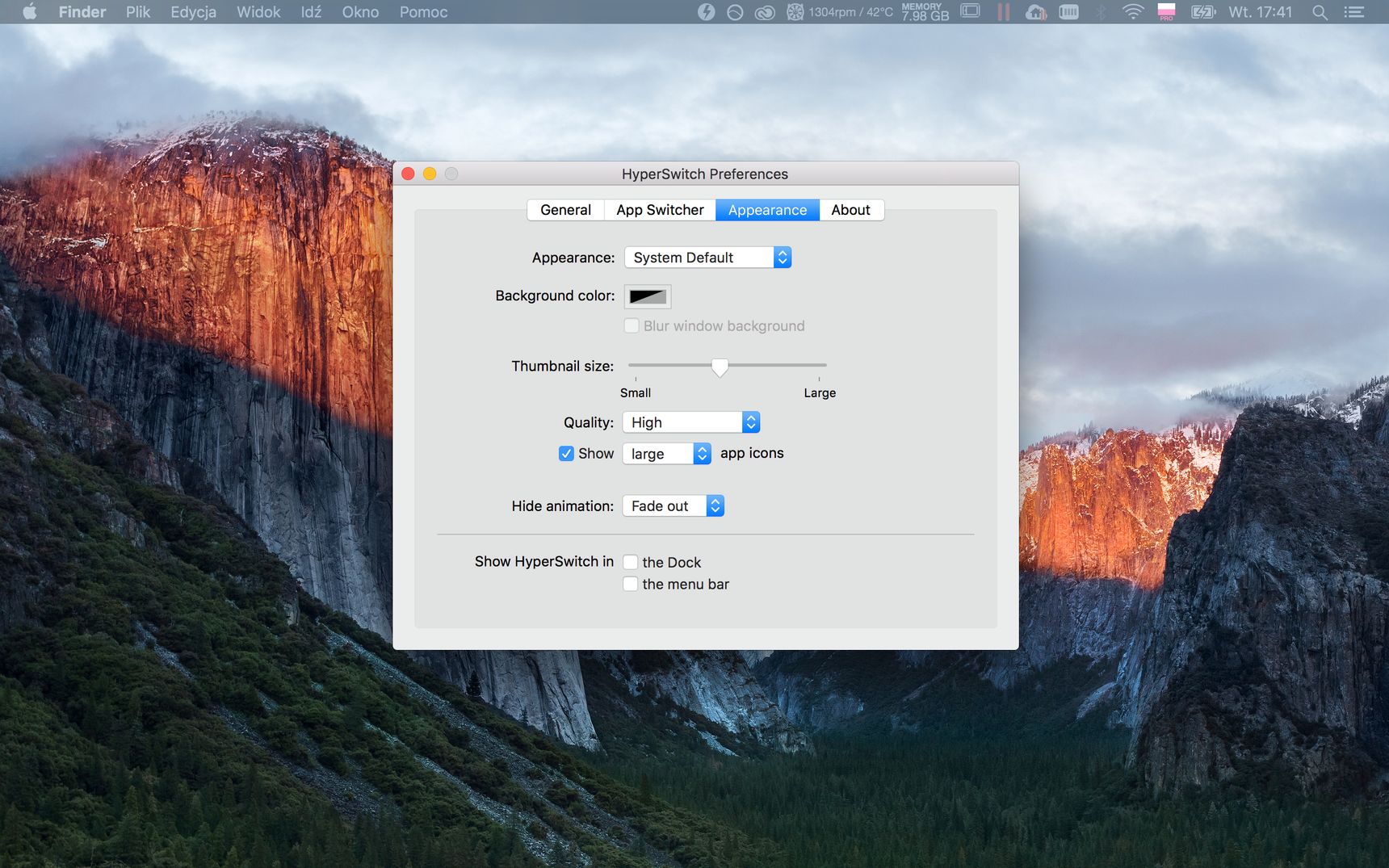Screen dimensions: 1389x868
Task: Click the HyperSwitch Preferences title bar
Action: pos(705,174)
